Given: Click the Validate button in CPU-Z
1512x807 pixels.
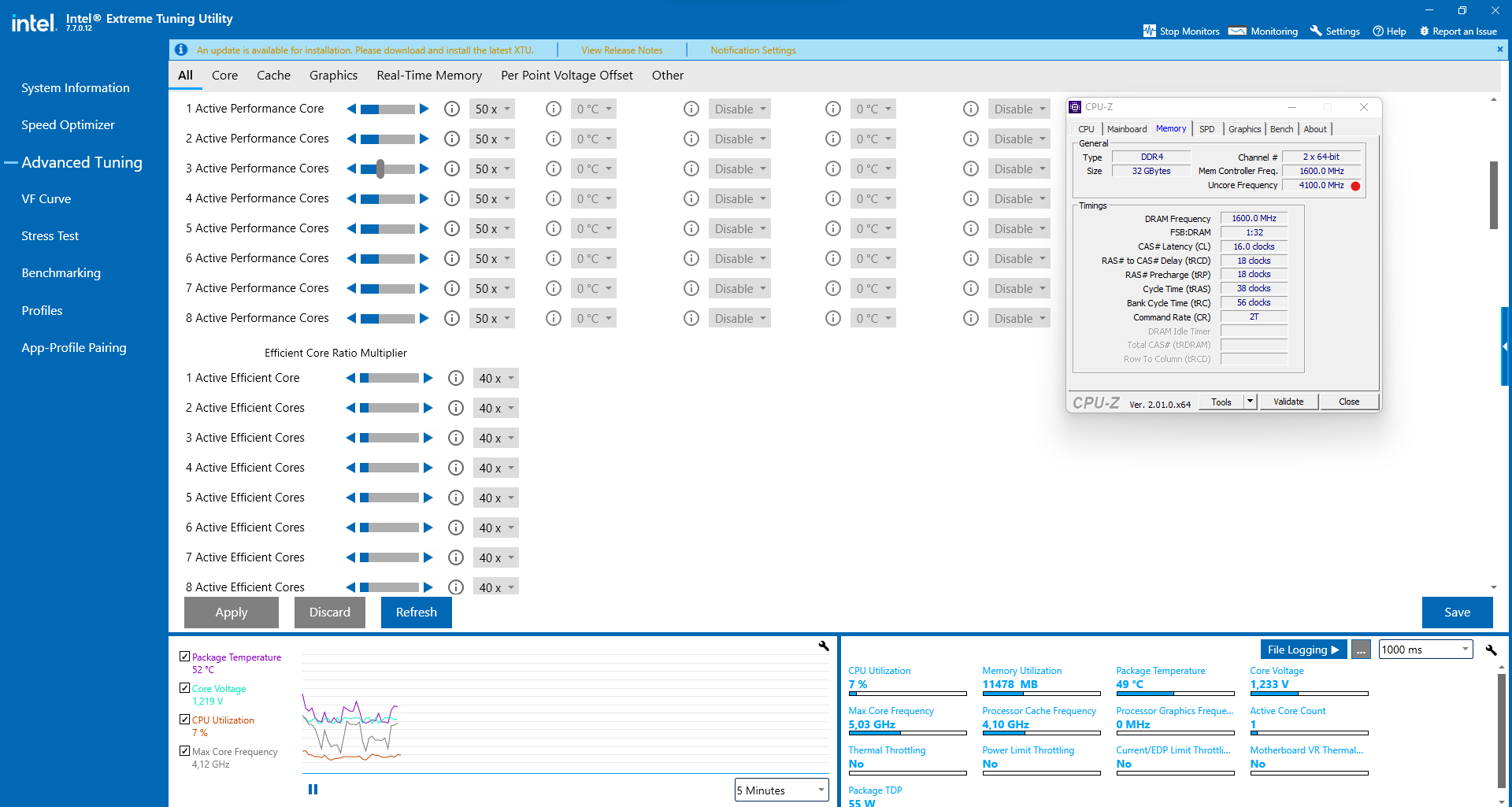Looking at the screenshot, I should (x=1288, y=402).
